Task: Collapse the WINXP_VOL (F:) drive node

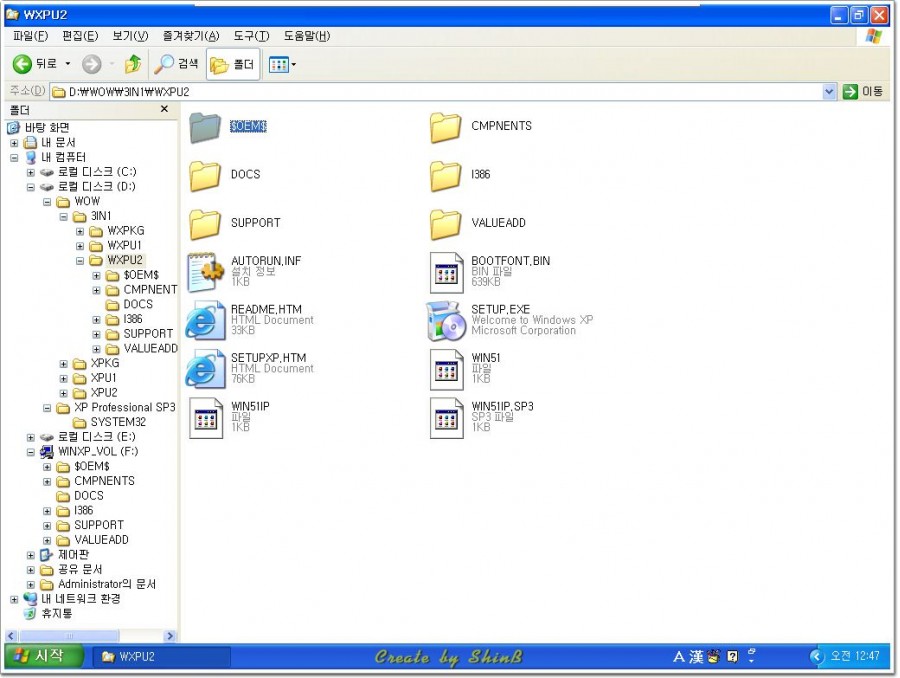Action: 31,452
